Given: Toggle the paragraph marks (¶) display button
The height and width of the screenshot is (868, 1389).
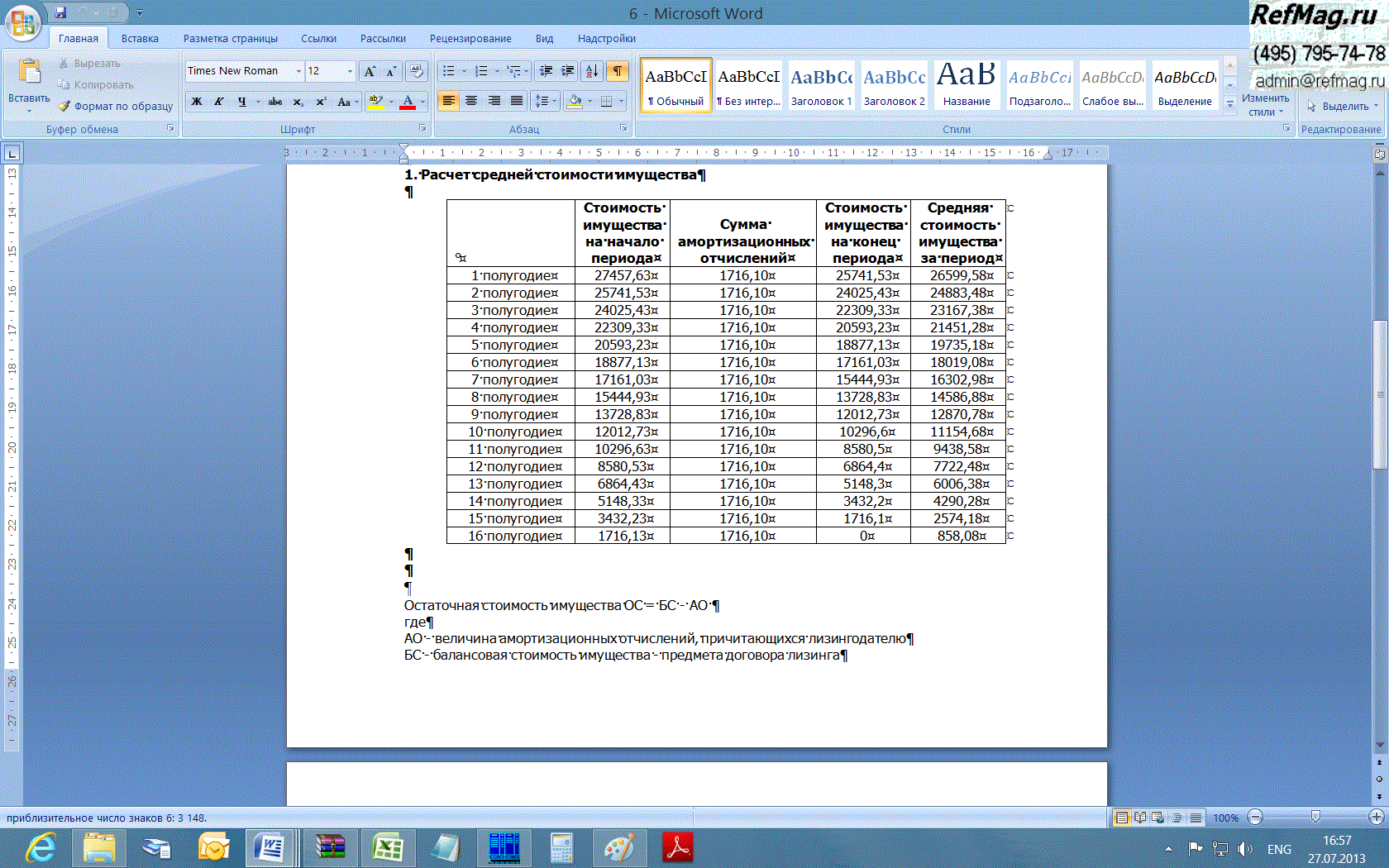Looking at the screenshot, I should pyautogui.click(x=617, y=71).
